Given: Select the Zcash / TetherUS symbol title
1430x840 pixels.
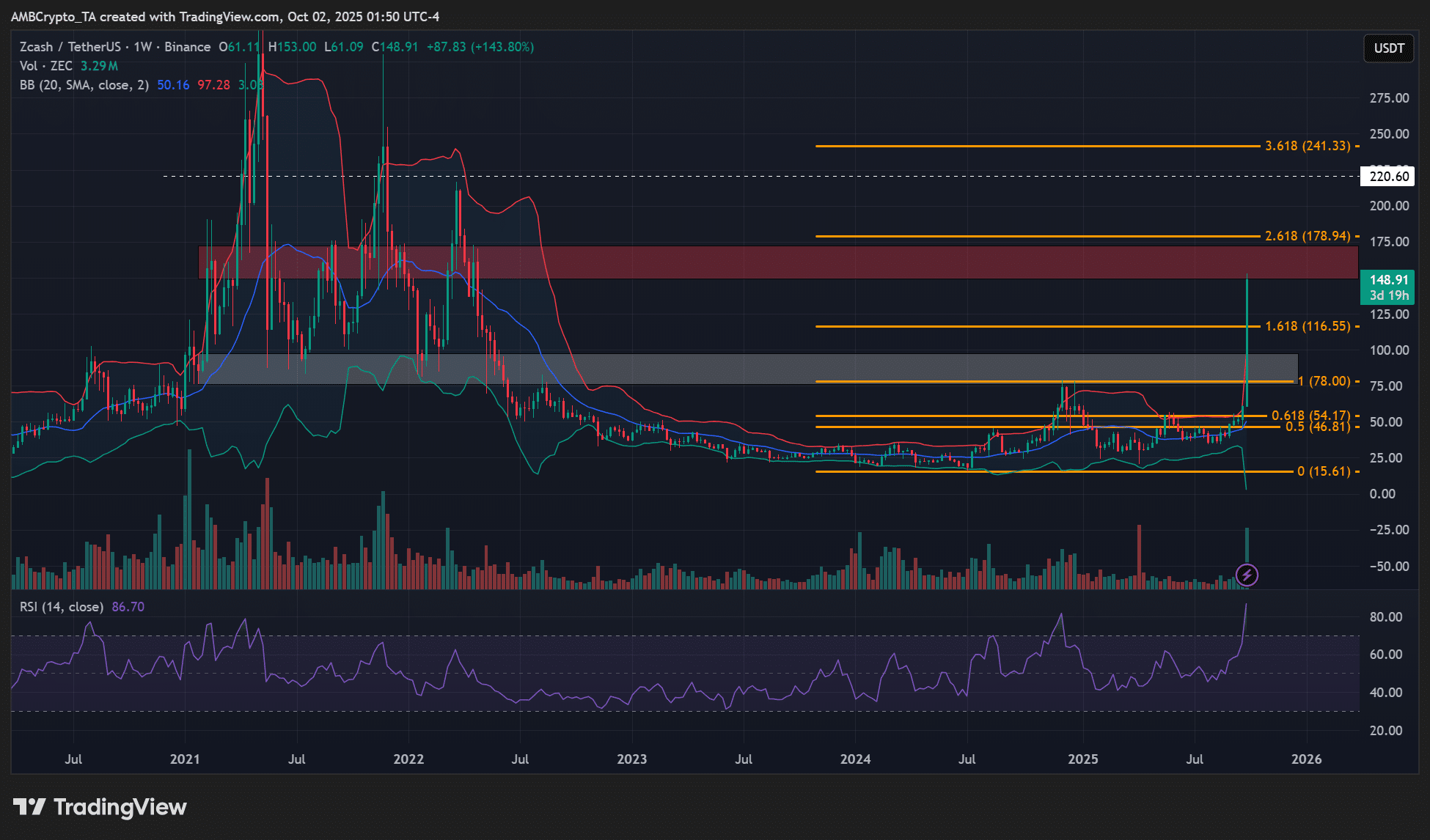Looking at the screenshot, I should coord(70,47).
